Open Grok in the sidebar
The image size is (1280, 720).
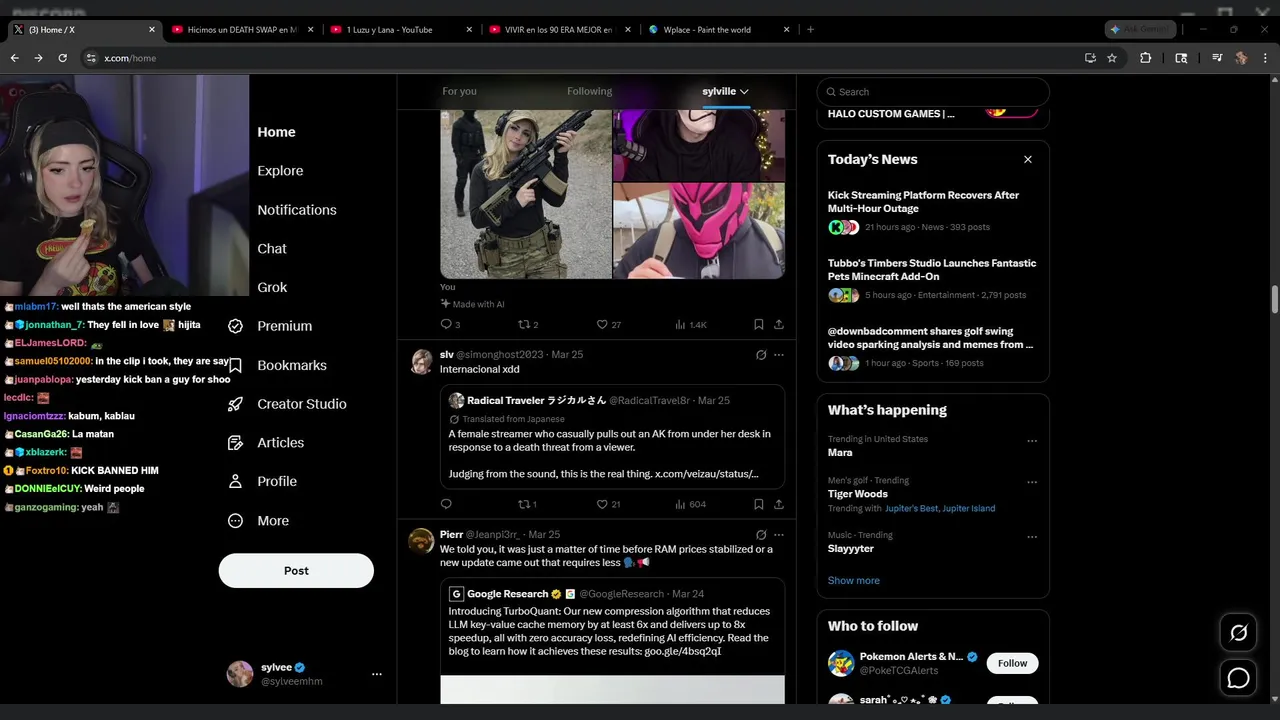click(x=272, y=287)
